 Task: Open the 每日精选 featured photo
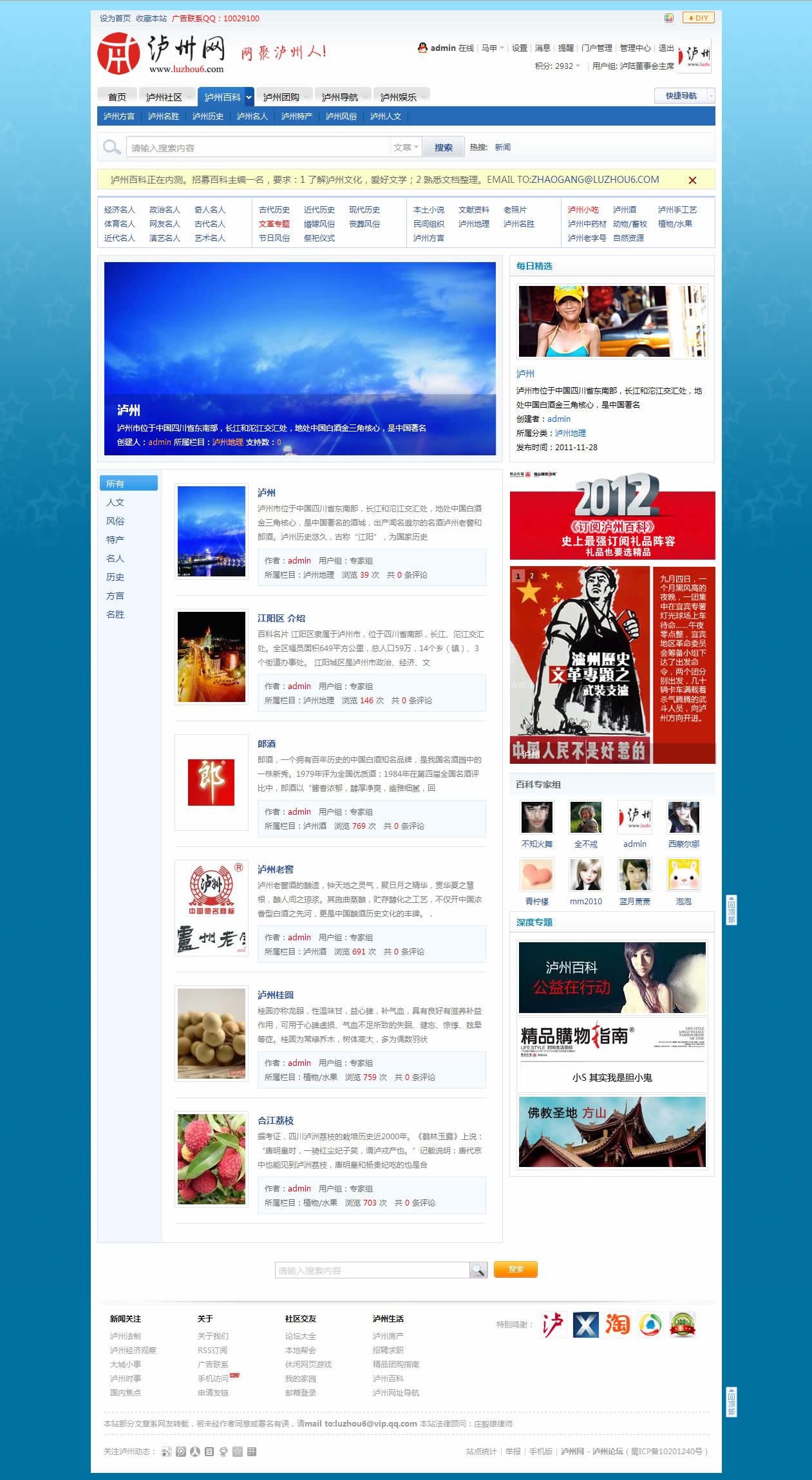point(612,321)
